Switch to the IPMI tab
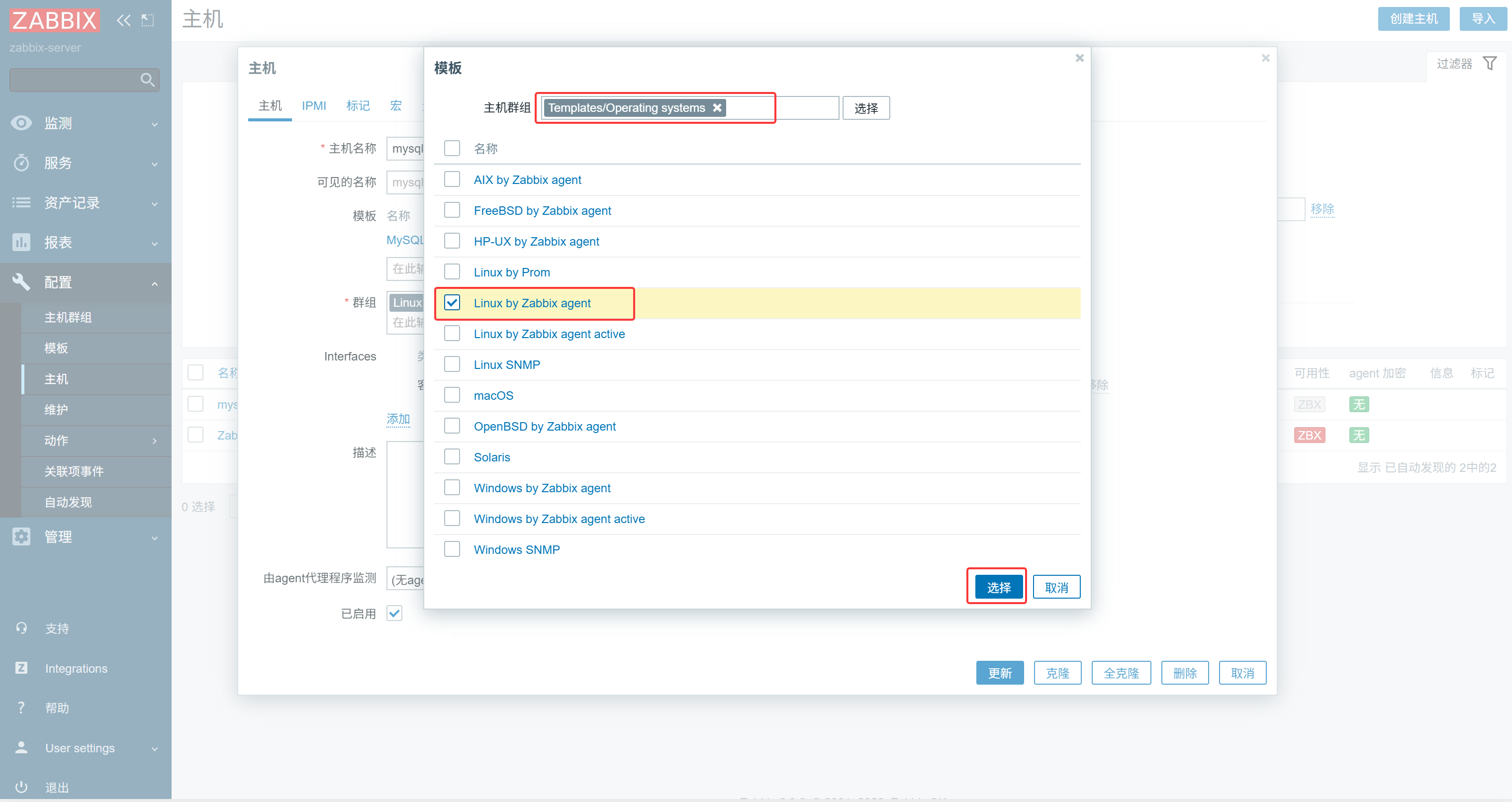The height and width of the screenshot is (802, 1512). tap(314, 105)
